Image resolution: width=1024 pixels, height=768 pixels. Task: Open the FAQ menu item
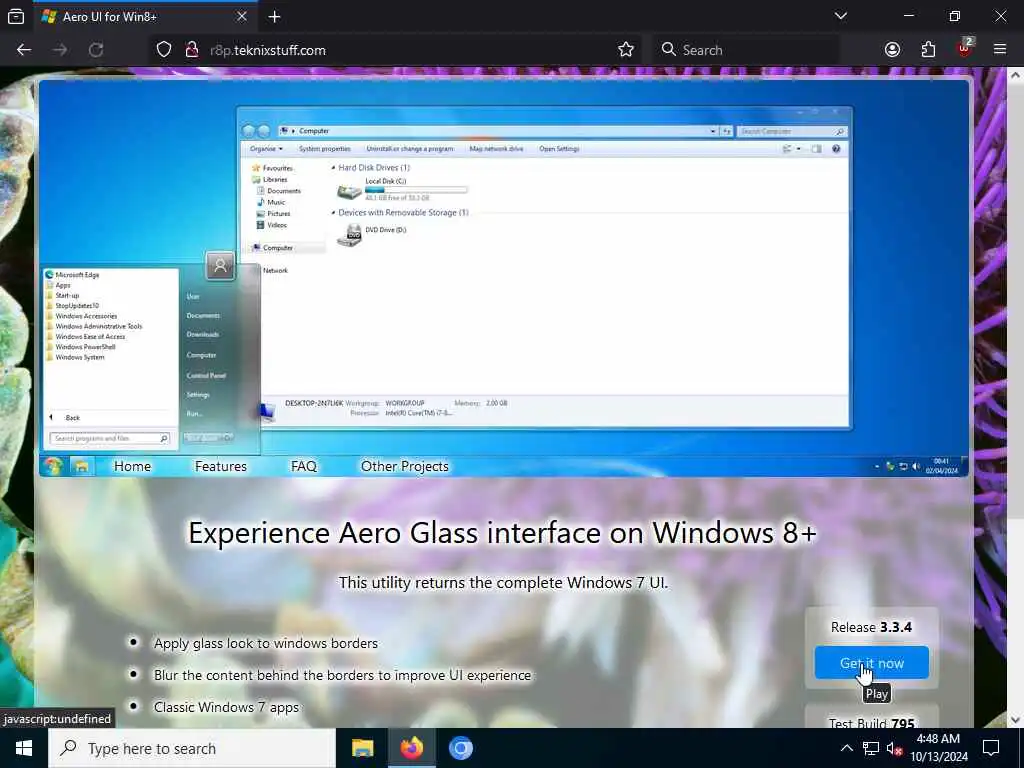click(304, 466)
